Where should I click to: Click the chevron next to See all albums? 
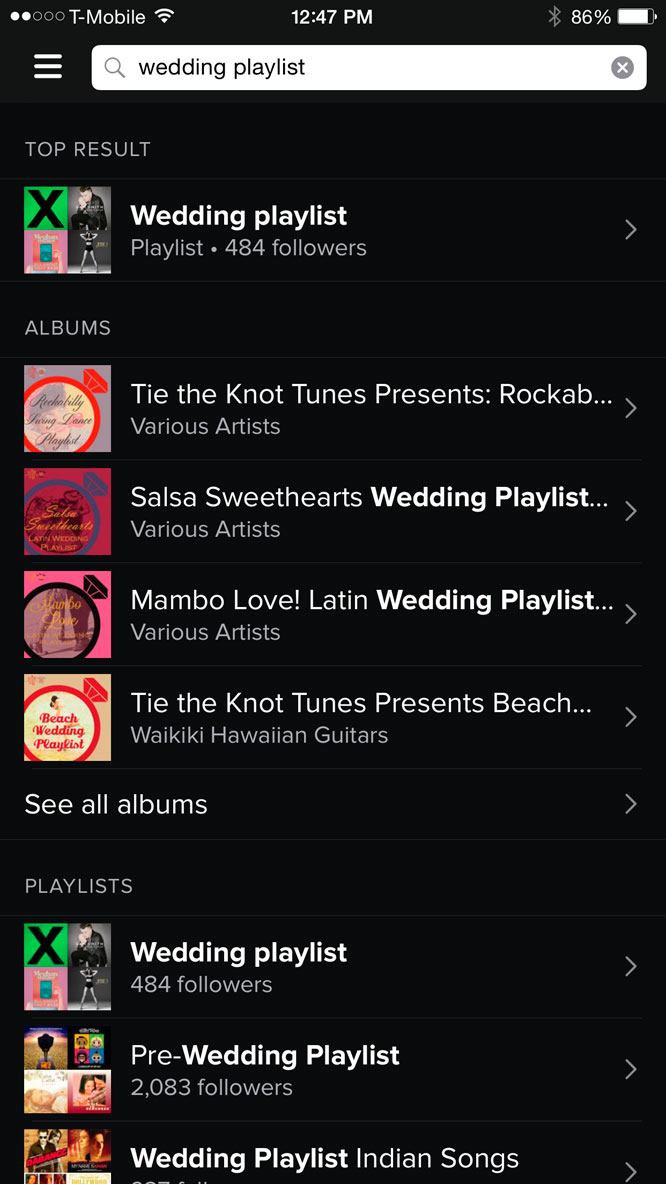click(631, 803)
